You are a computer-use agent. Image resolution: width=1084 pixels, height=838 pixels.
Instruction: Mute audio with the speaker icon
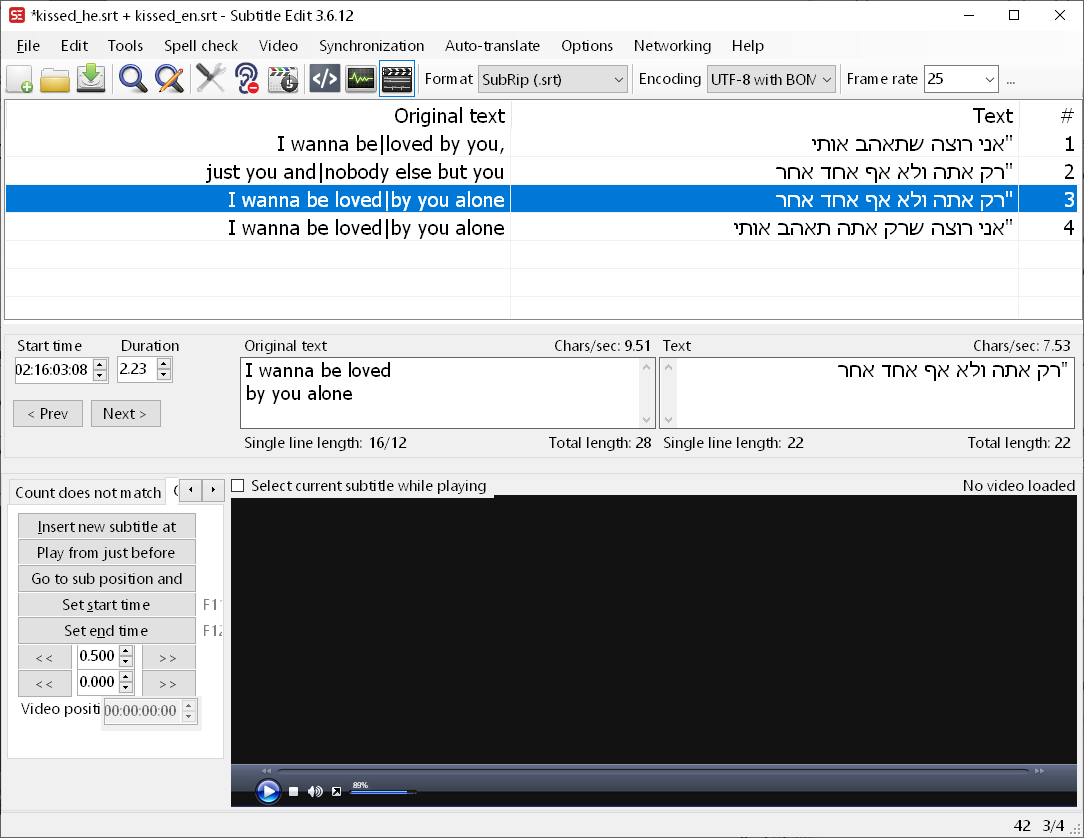tap(315, 791)
